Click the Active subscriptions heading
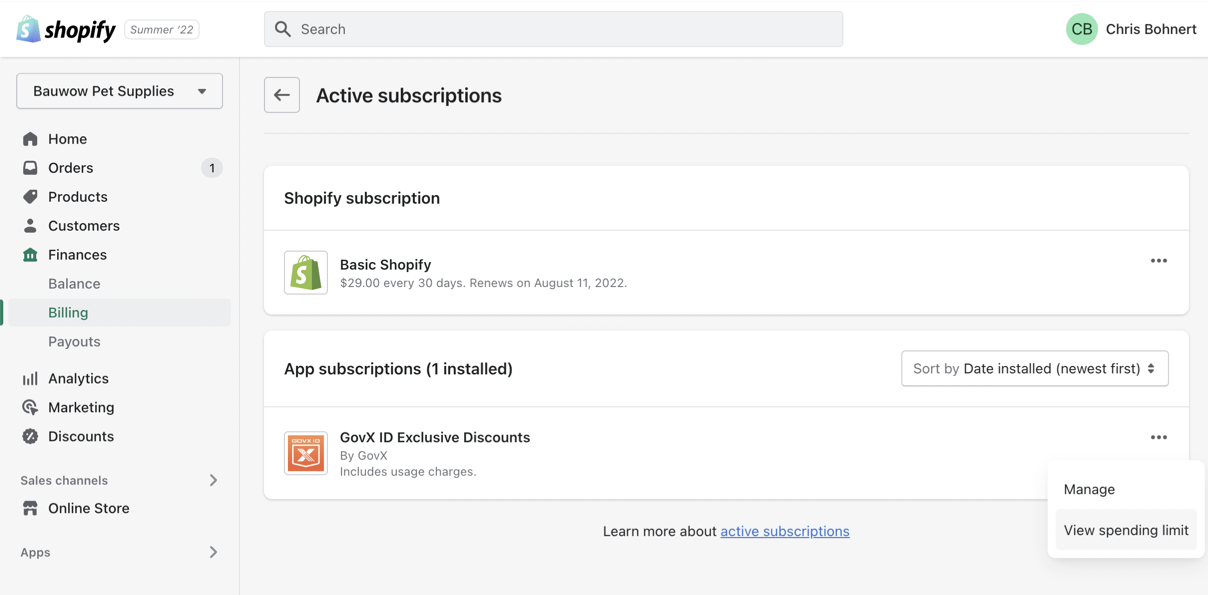Viewport: 1209px width, 595px height. 409,96
